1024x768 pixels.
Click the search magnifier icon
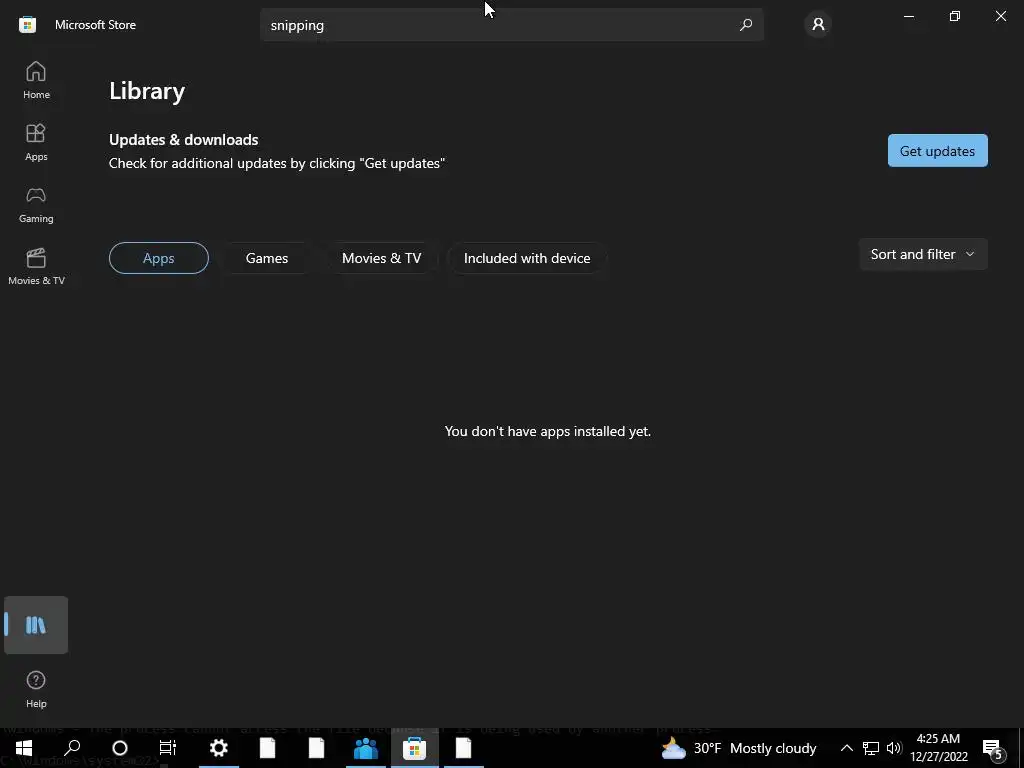pyautogui.click(x=746, y=25)
